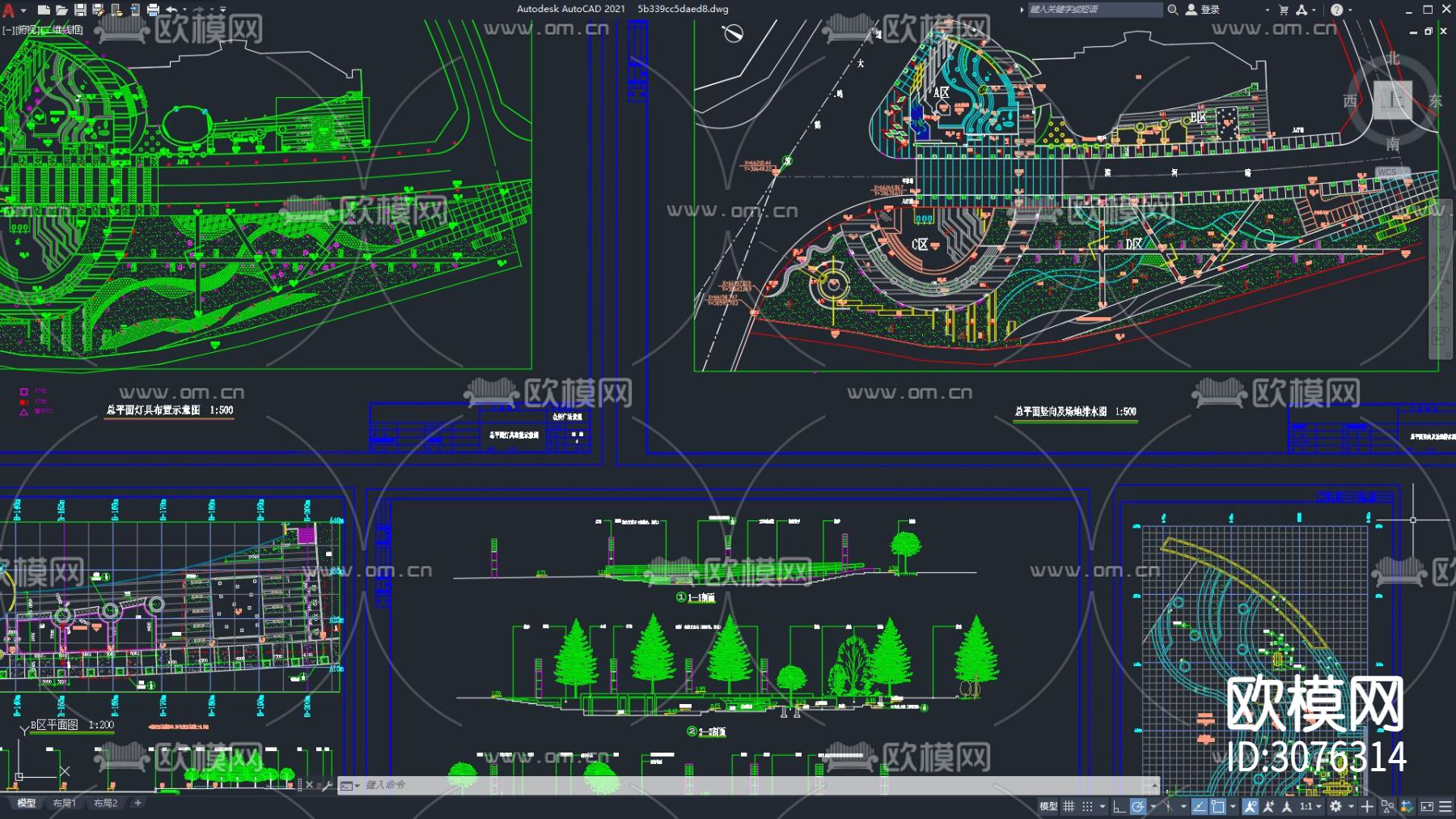Click the workspace switching gear icon
Viewport: 1456px width, 819px height.
pos(1335,806)
